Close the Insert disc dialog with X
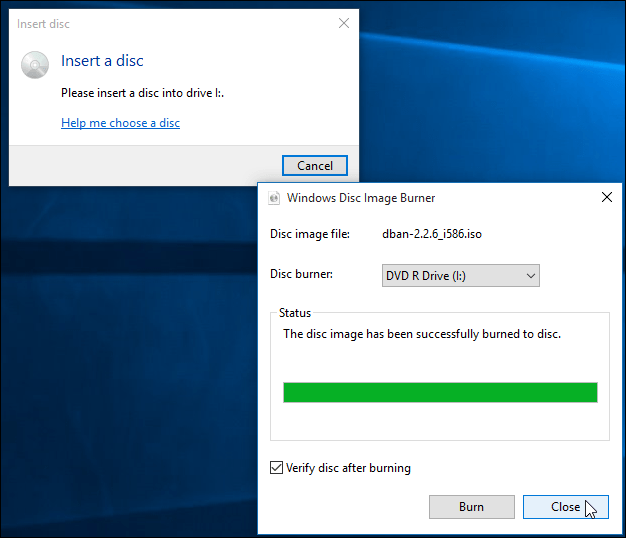The width and height of the screenshot is (626, 538). [344, 23]
